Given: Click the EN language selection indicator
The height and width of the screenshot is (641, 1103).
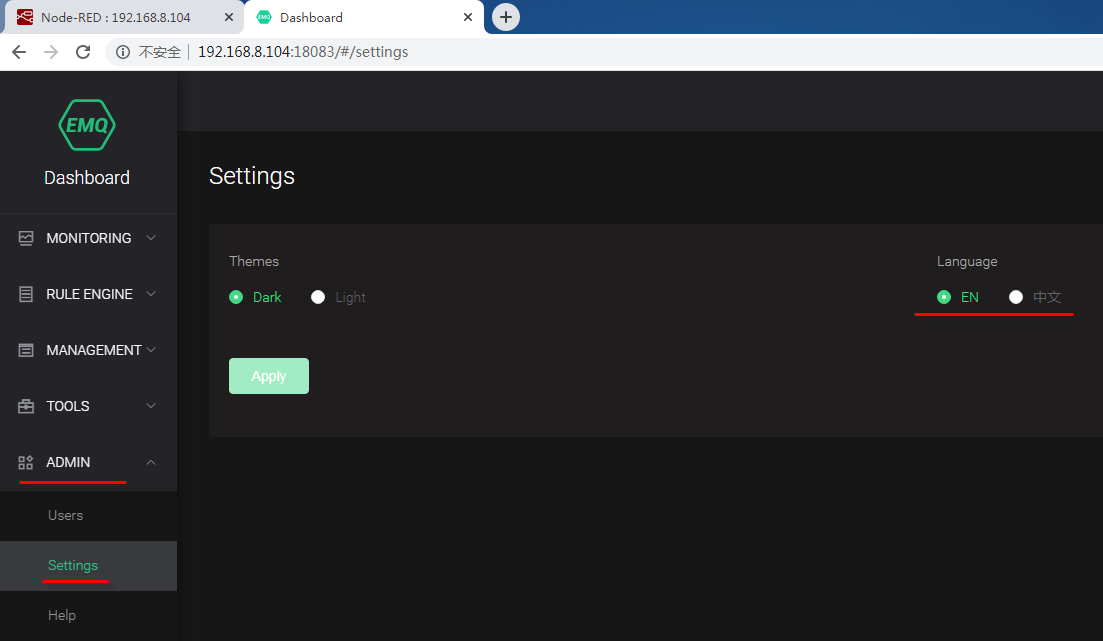Looking at the screenshot, I should (943, 297).
